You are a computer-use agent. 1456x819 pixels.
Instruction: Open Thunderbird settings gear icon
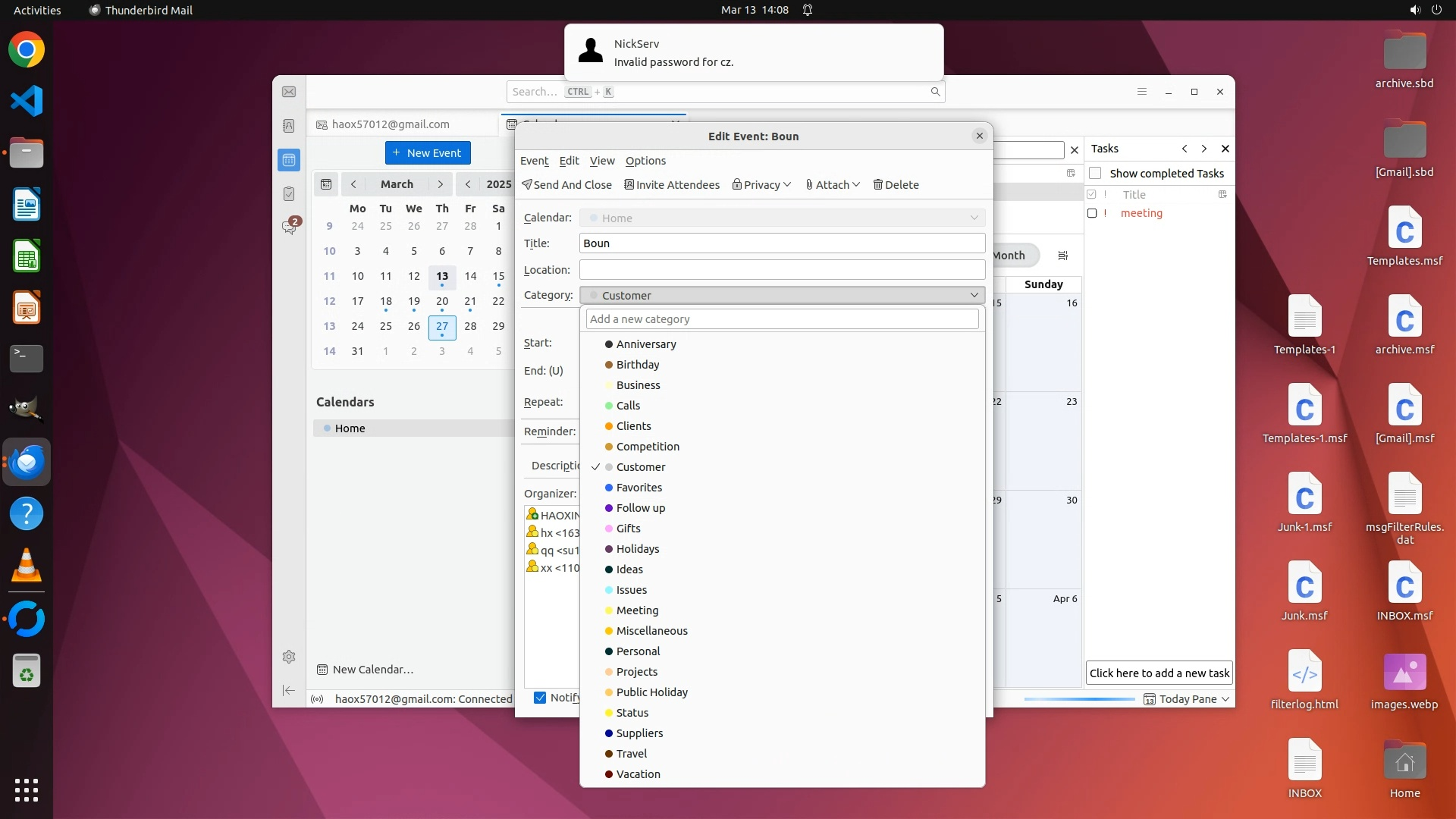(289, 657)
